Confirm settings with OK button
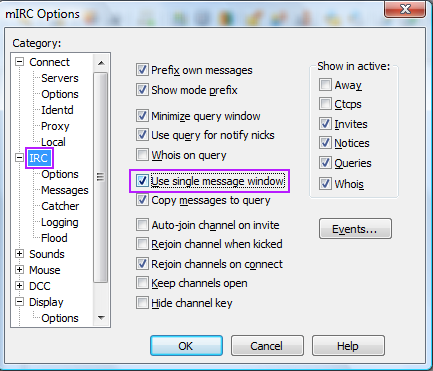433x371 pixels. (x=186, y=346)
